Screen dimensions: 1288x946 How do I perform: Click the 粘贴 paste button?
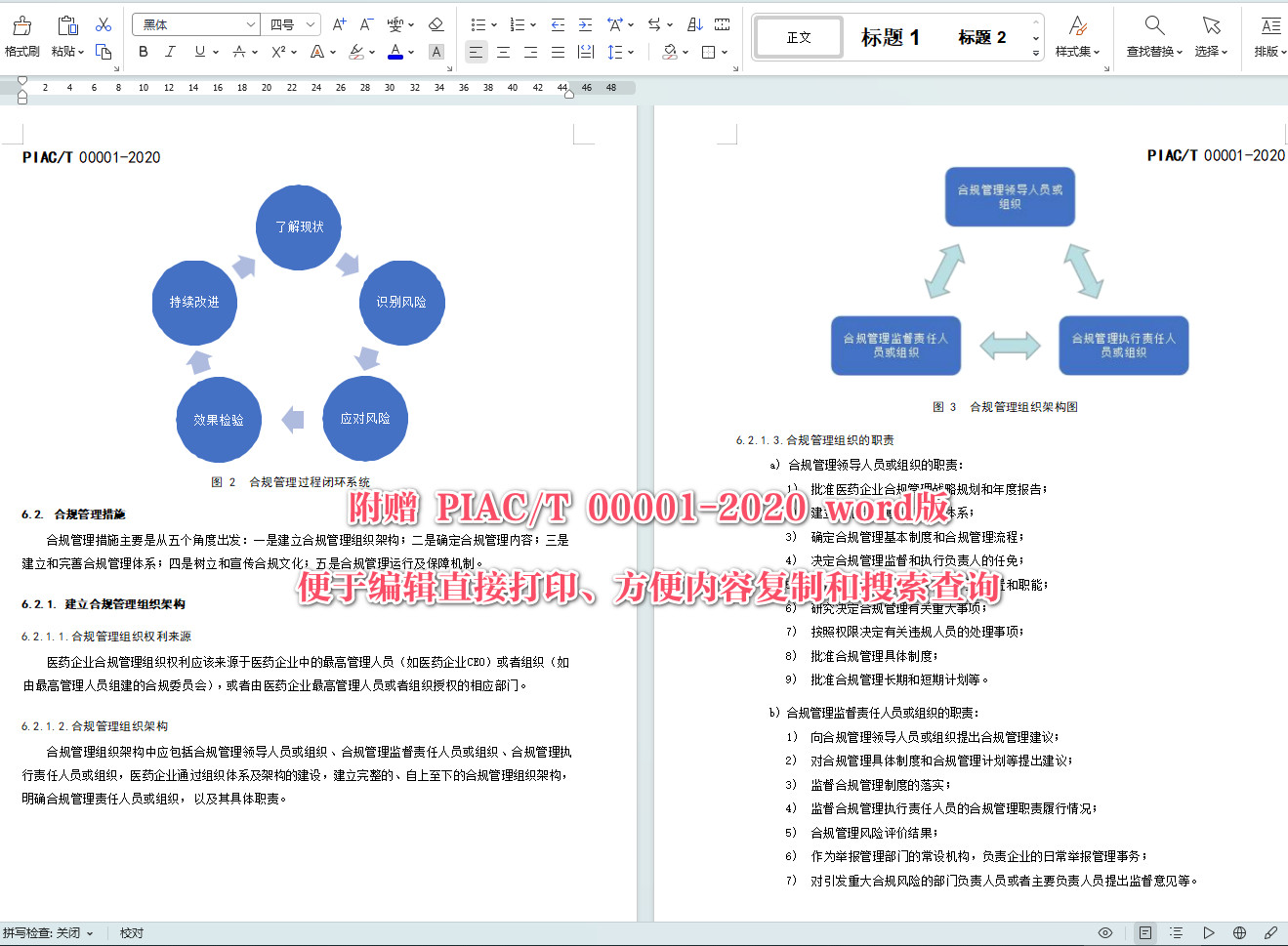[x=65, y=36]
